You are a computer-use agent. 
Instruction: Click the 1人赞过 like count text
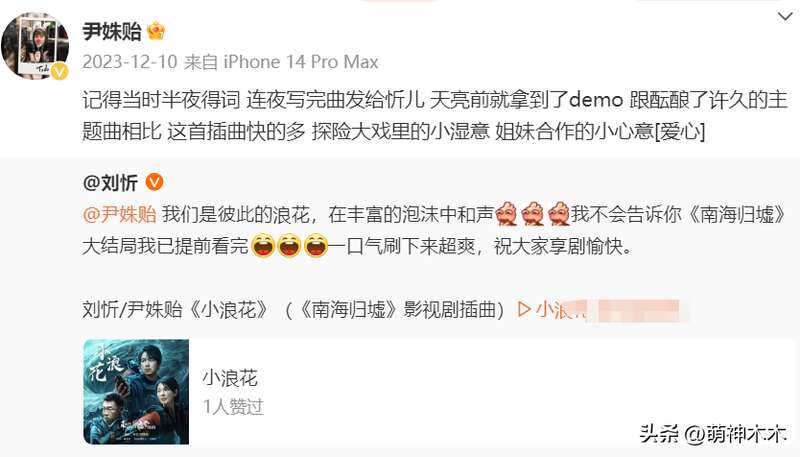[233, 407]
